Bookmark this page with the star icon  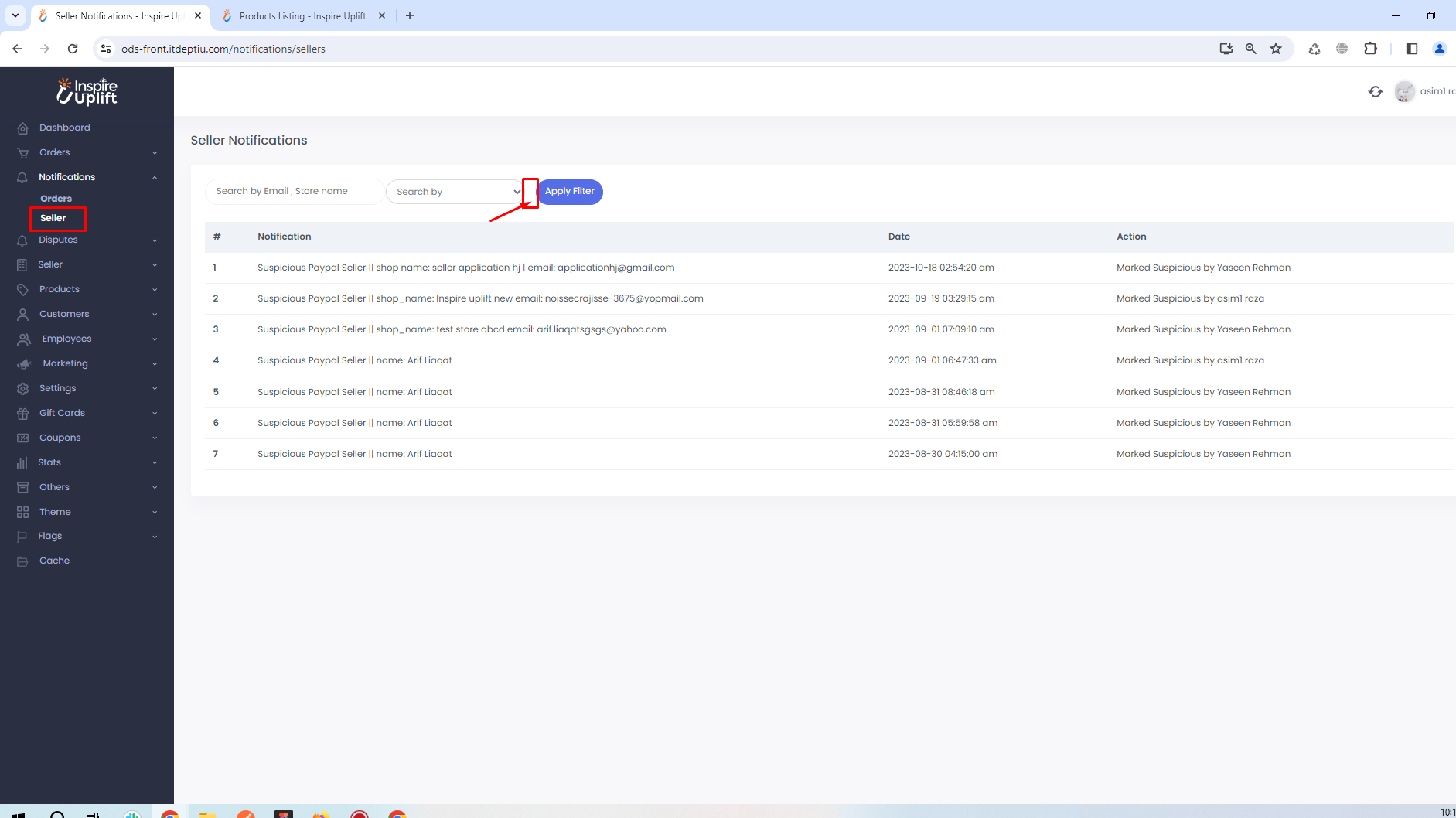tap(1276, 49)
